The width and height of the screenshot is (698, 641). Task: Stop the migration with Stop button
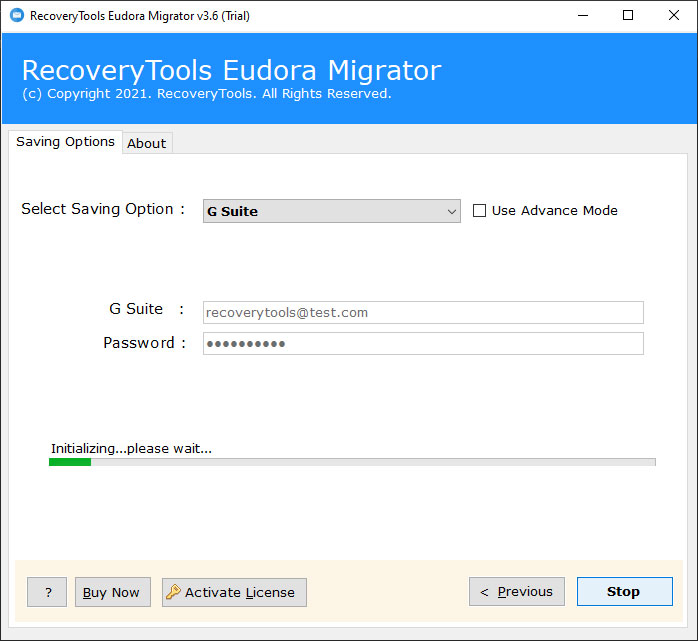pyautogui.click(x=625, y=592)
